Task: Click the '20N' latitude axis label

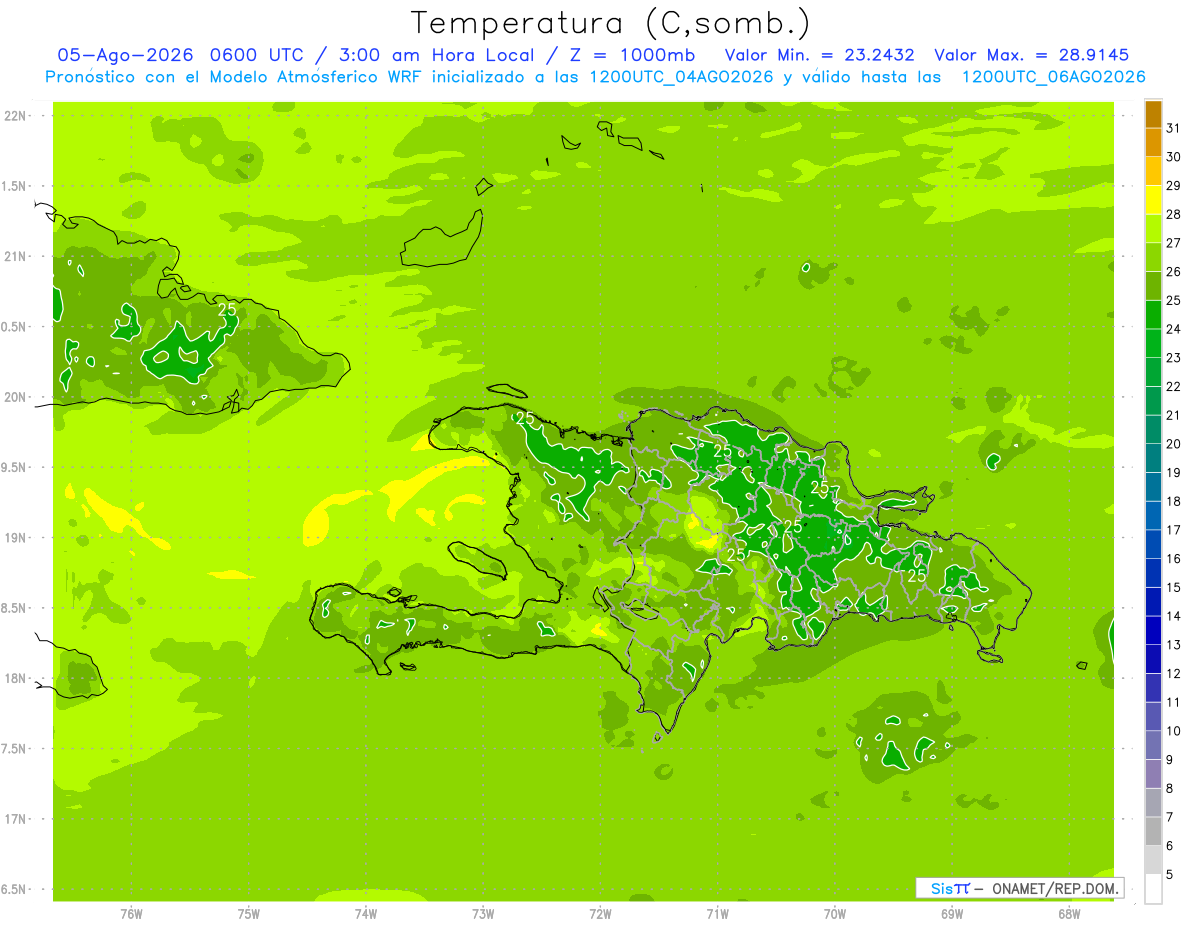Action: (16, 397)
